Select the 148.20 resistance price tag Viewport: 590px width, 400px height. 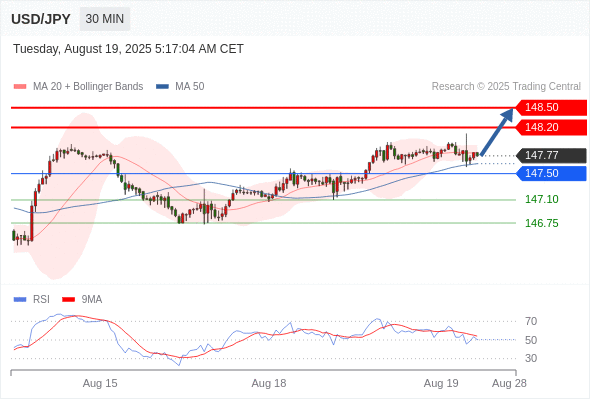[551, 127]
